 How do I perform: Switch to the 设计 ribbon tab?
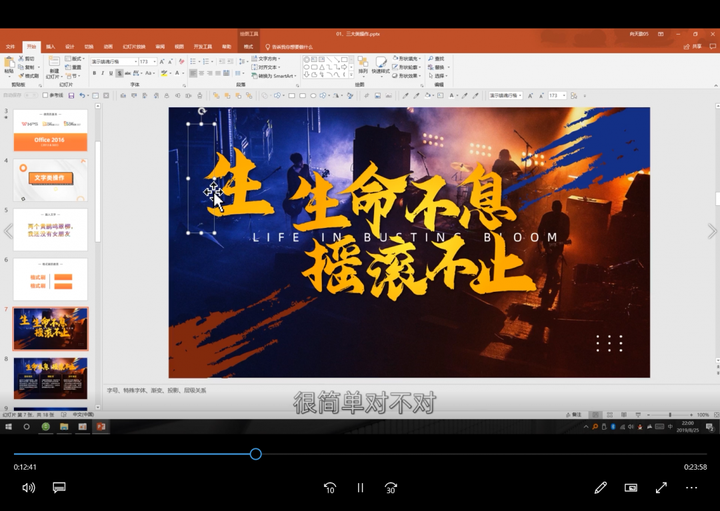click(70, 47)
